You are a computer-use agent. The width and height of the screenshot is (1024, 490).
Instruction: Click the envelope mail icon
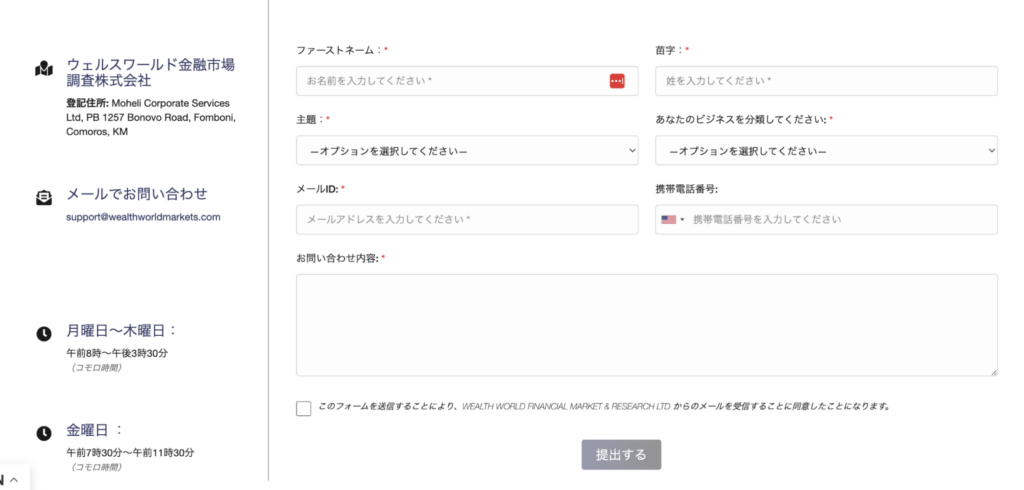click(43, 198)
